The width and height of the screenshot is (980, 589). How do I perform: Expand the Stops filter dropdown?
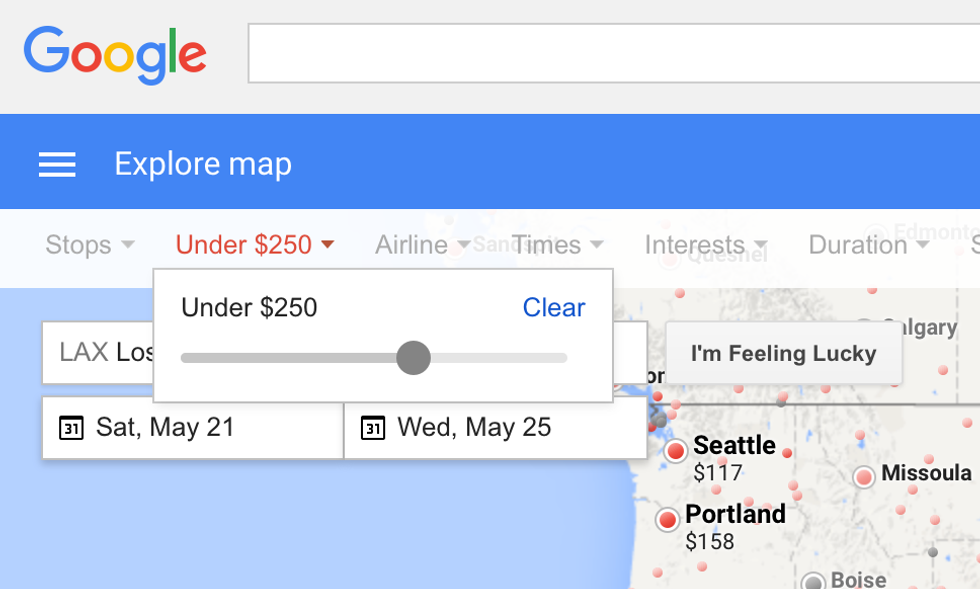click(89, 245)
